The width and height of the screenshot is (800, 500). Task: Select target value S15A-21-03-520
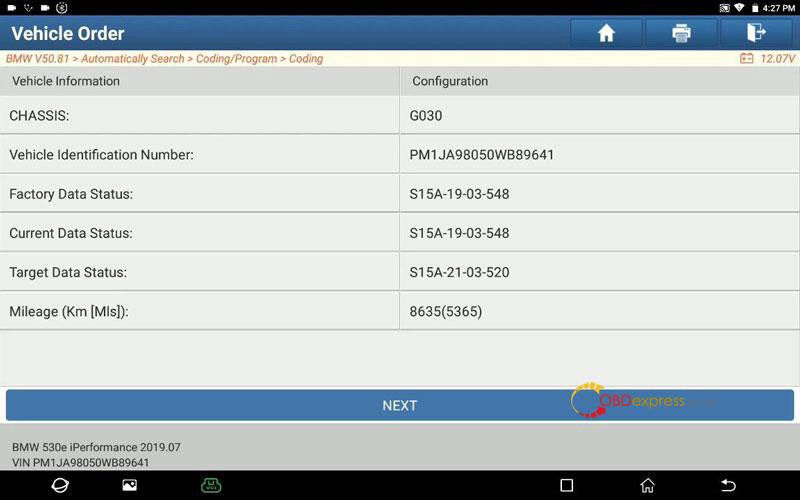pyautogui.click(x=459, y=272)
